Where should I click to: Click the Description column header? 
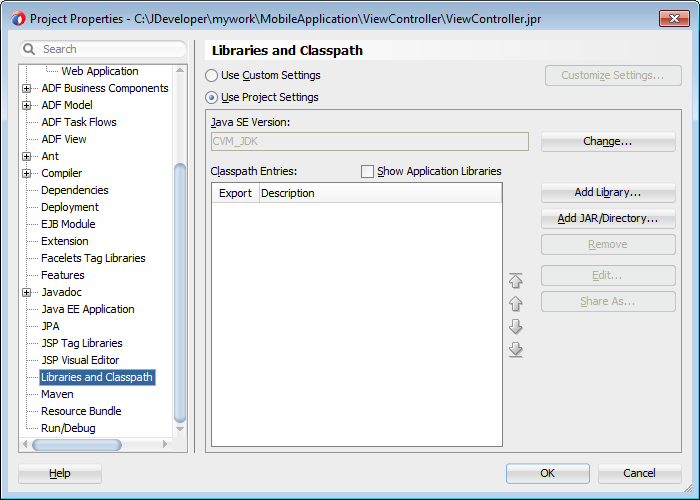(x=380, y=193)
